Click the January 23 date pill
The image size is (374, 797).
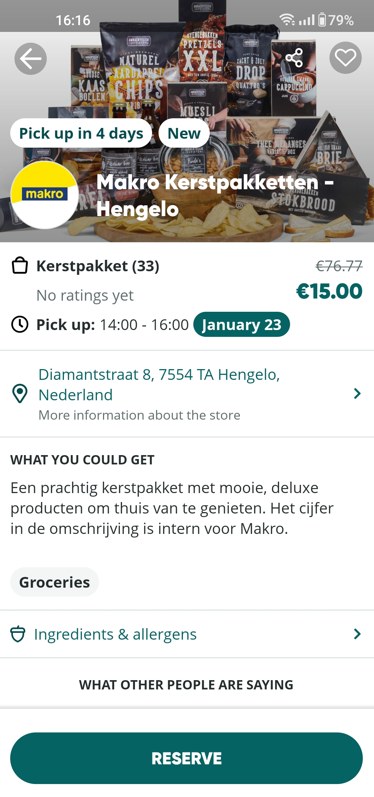pyautogui.click(x=241, y=325)
